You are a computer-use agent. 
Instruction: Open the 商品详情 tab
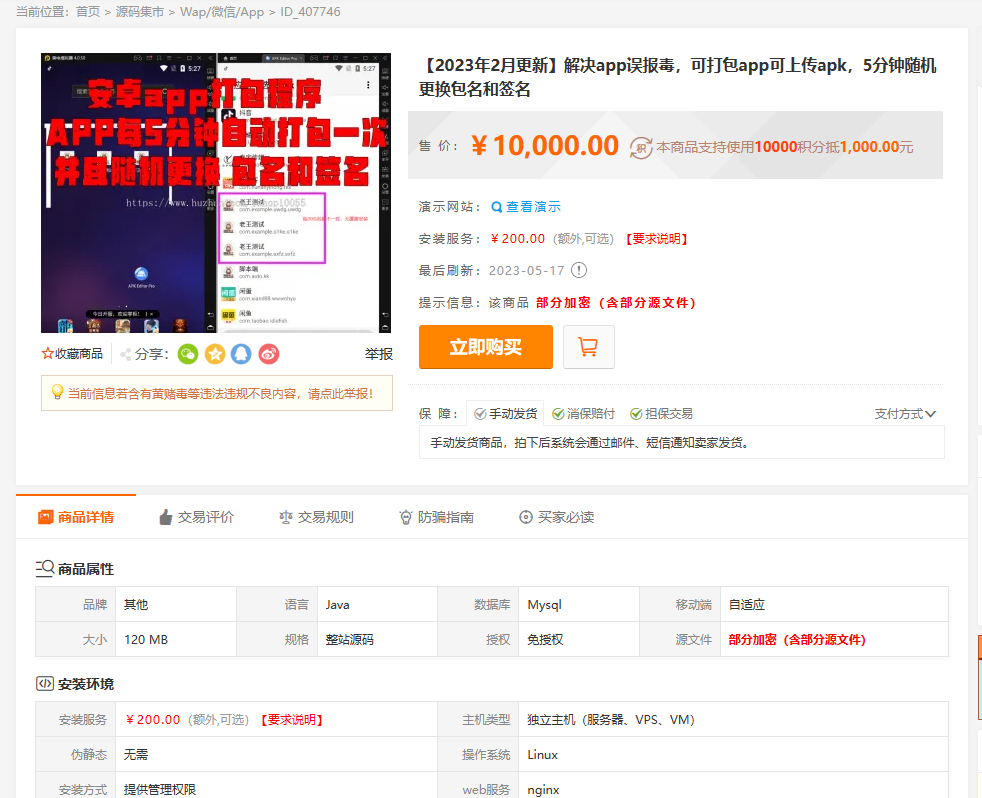pos(76,517)
